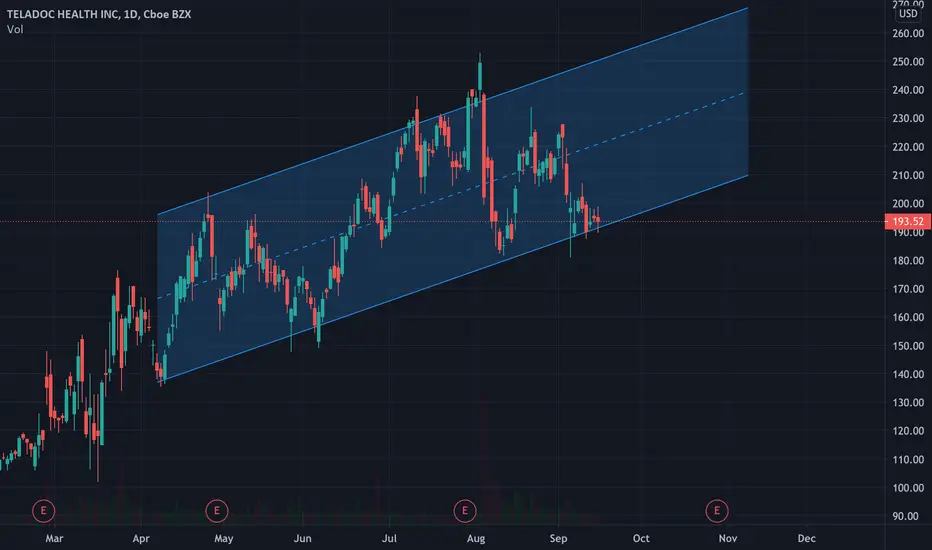Click the 260.00 price axis label
932x550 pixels.
click(908, 33)
